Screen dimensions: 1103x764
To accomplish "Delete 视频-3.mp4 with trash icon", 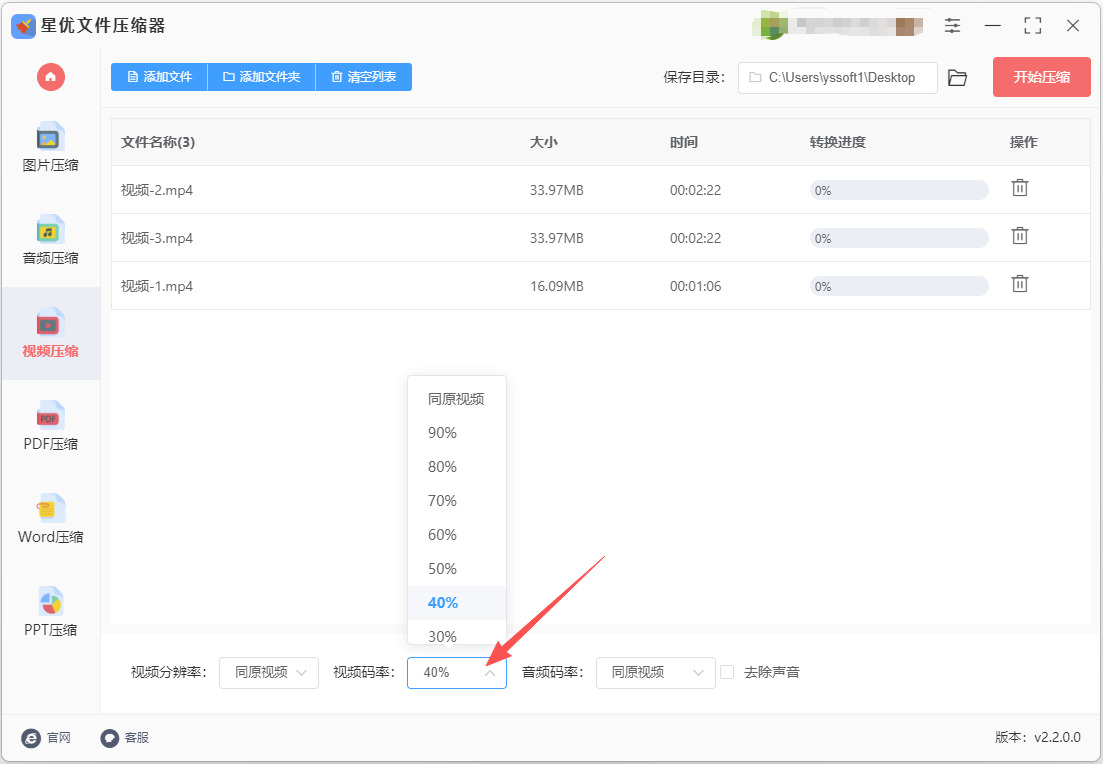I will [1019, 236].
